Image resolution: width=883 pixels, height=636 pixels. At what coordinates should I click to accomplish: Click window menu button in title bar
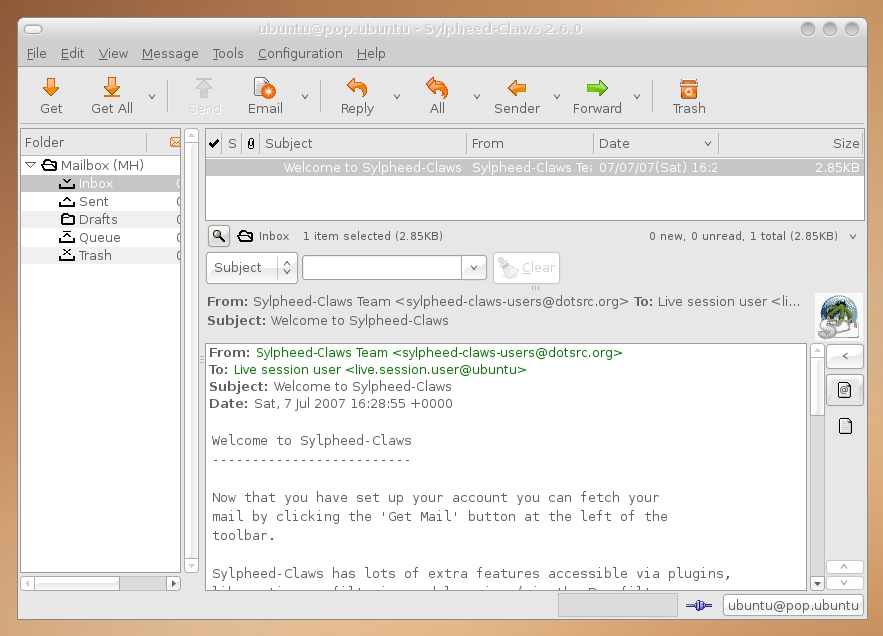(x=33, y=29)
